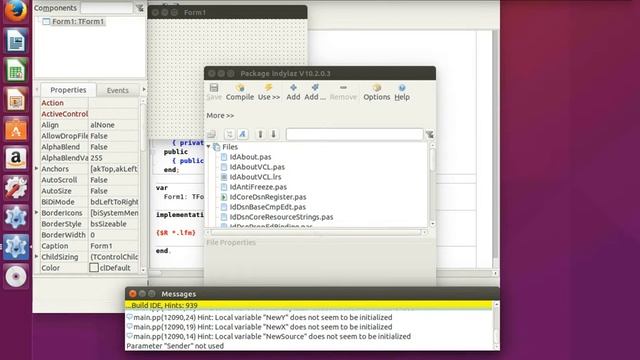The image size is (640, 360).
Task: Click the BorderWidth value 0
Action: tap(93, 235)
